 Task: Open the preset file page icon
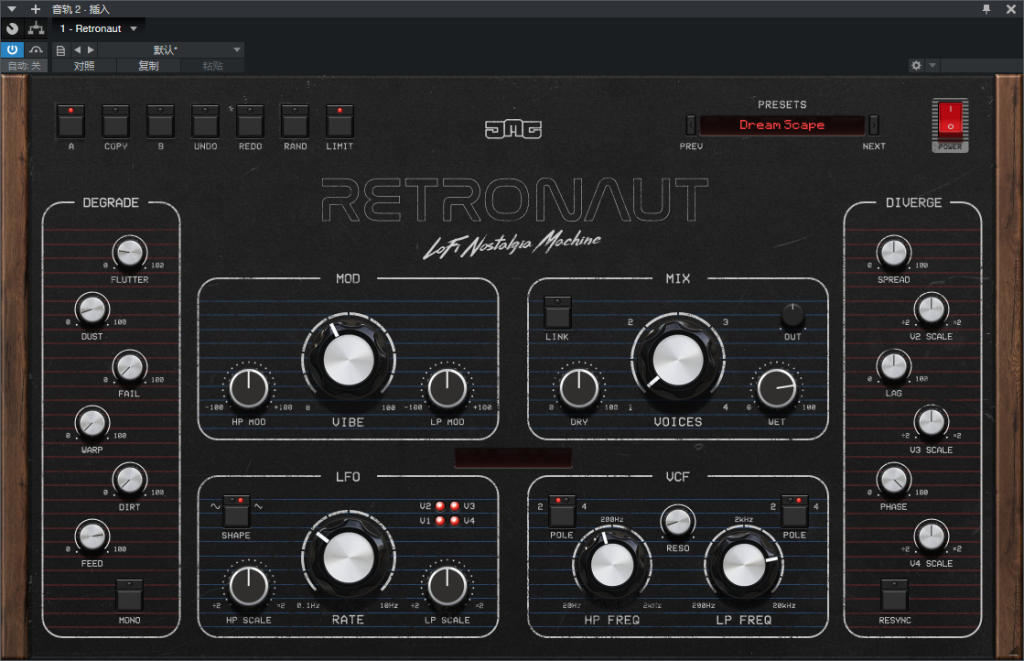[x=61, y=50]
